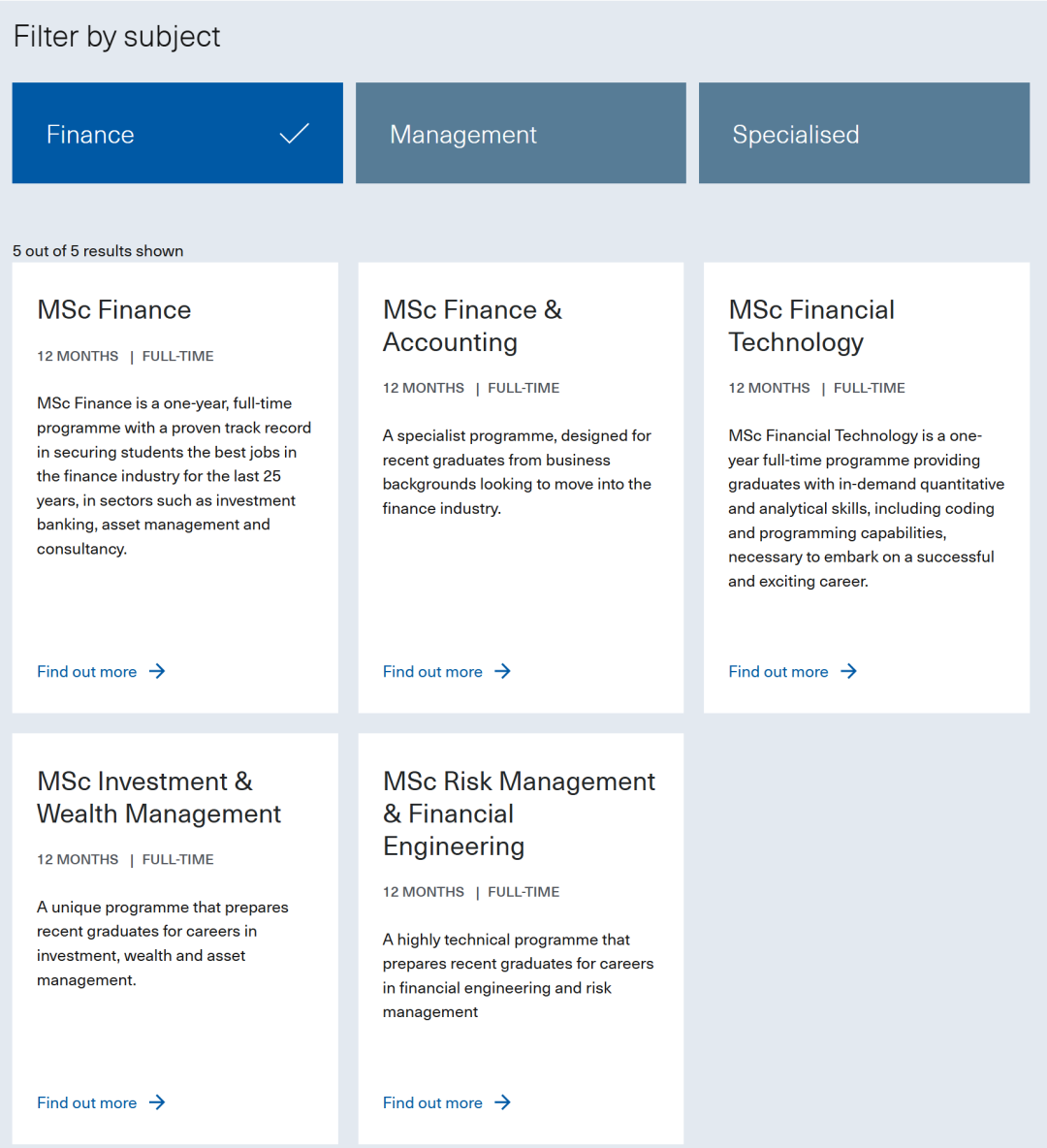Open 'Find out more' for Investment & Wealth Management

tap(87, 1103)
